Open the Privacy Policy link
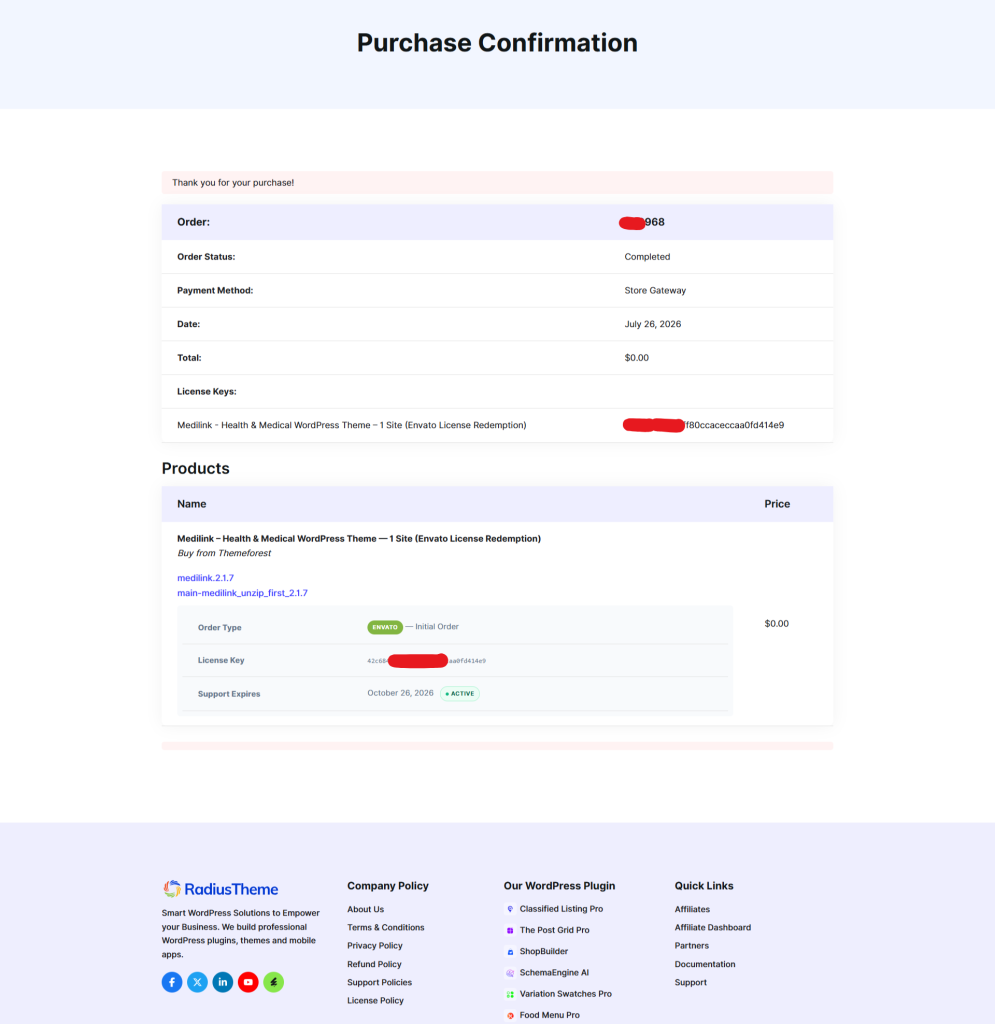995x1024 pixels. [x=375, y=946]
